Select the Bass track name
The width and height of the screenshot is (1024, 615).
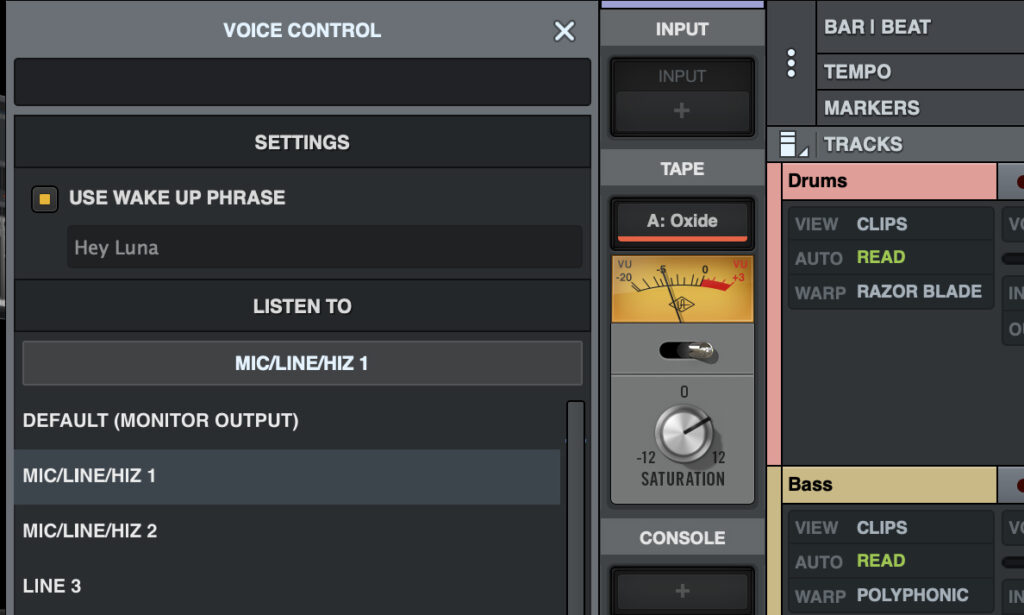point(889,485)
